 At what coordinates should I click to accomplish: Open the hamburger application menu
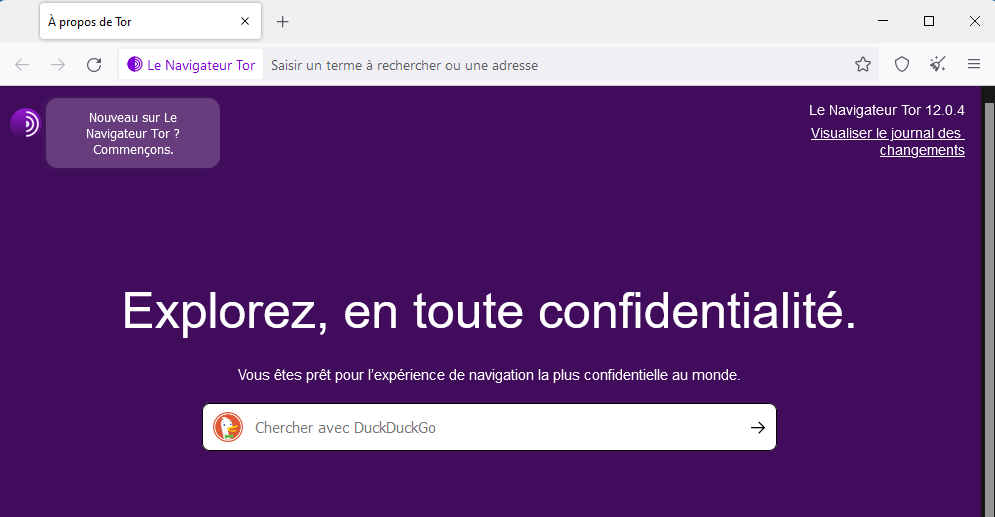974,64
